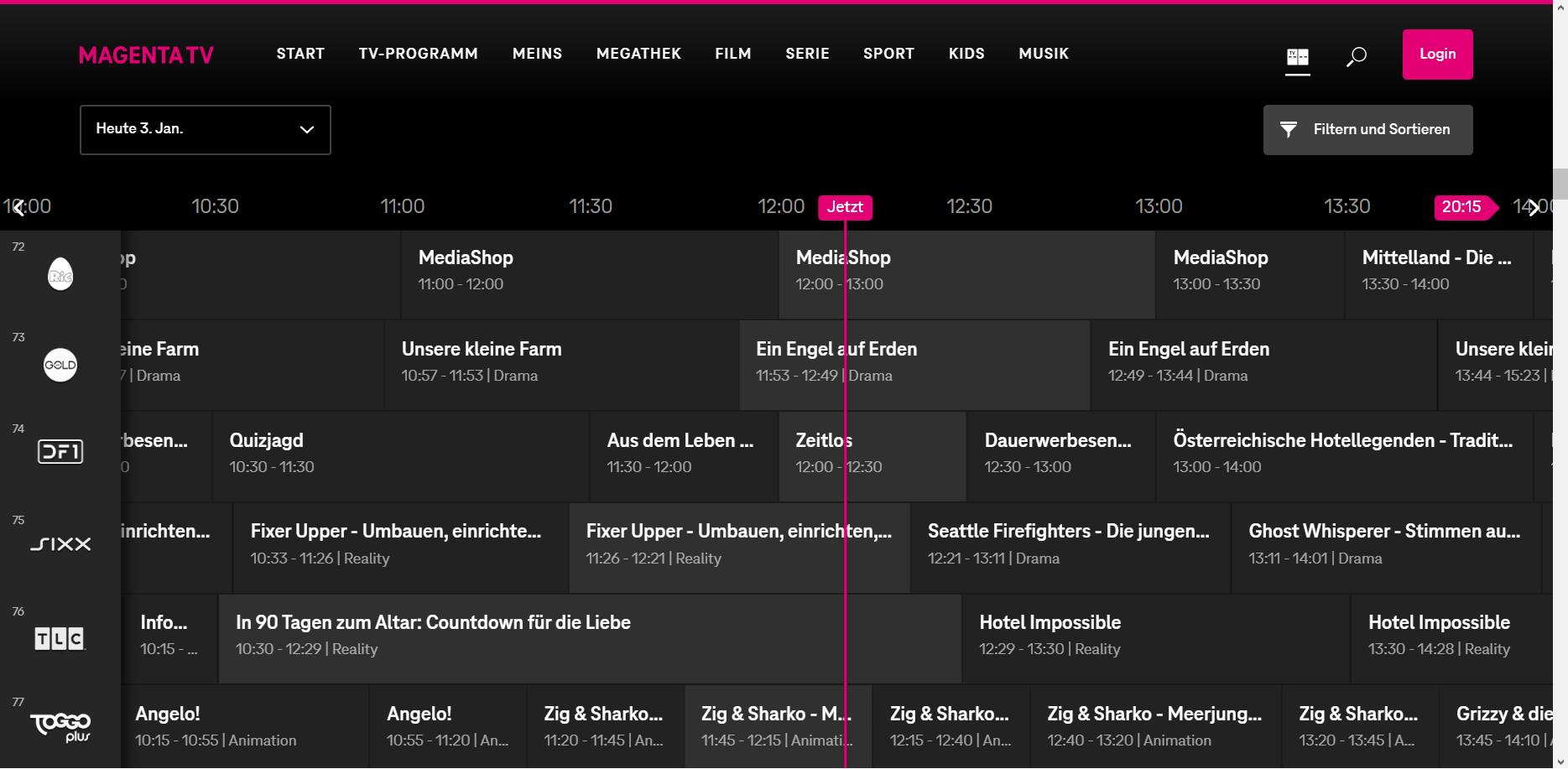
Task: Open the SERIE menu item
Action: coord(807,54)
